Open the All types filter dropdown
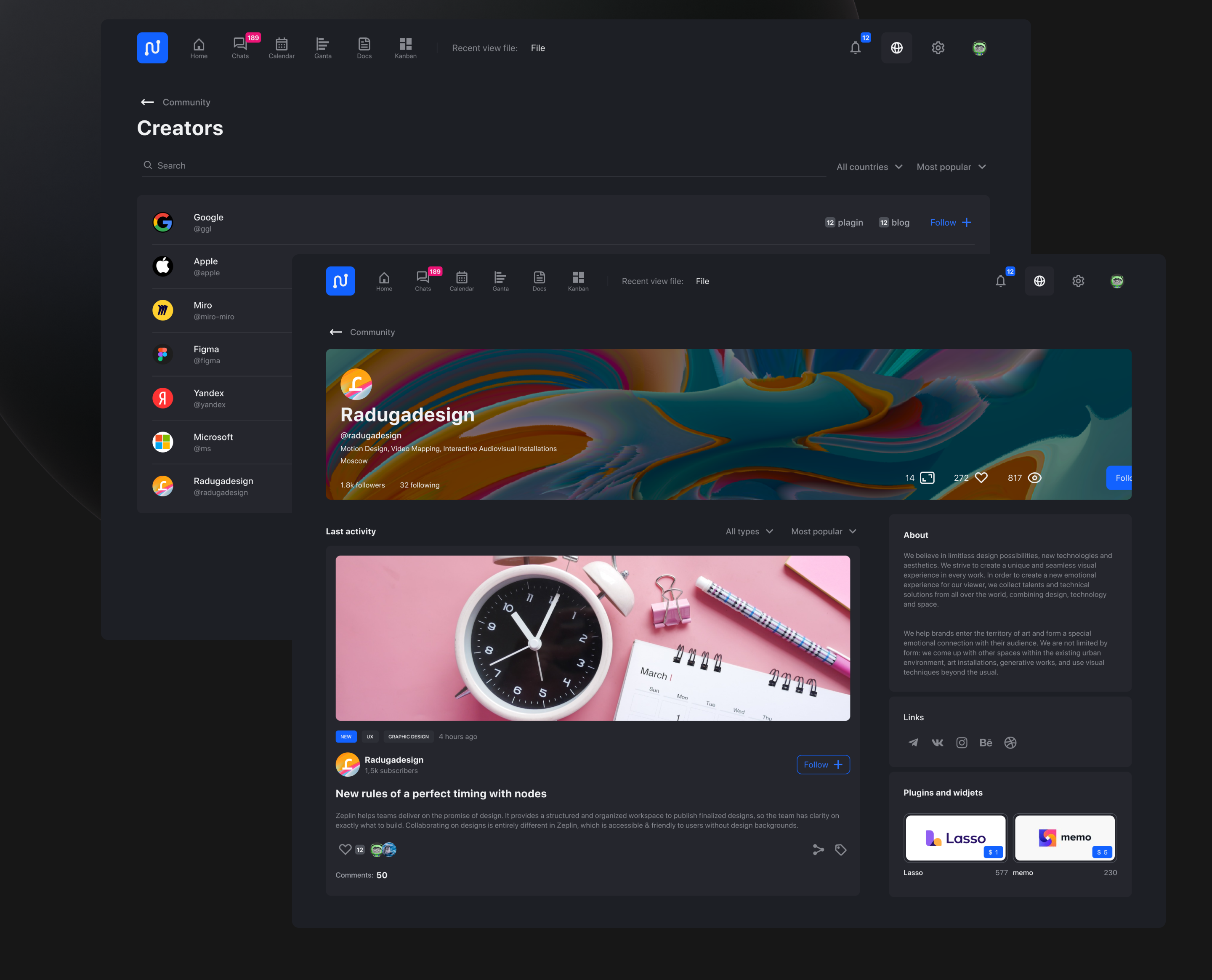 click(x=749, y=531)
